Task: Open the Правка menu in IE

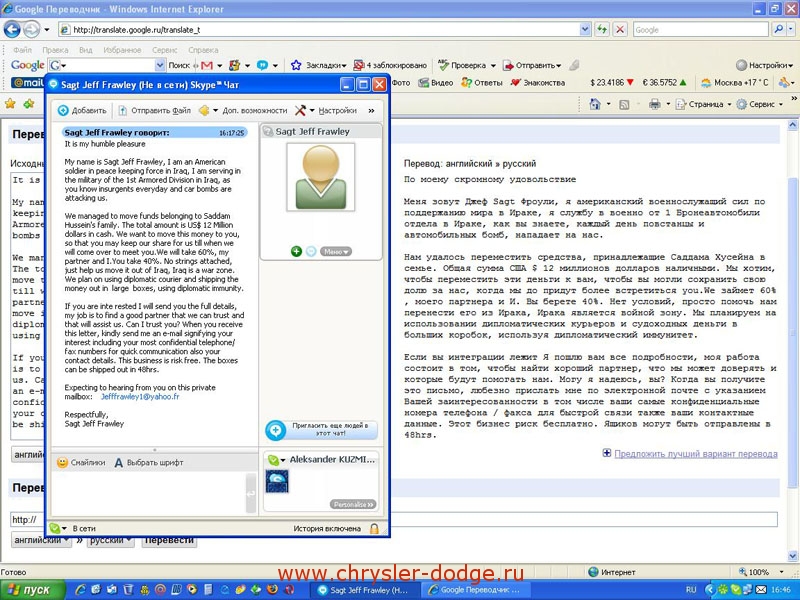Action: [x=55, y=50]
